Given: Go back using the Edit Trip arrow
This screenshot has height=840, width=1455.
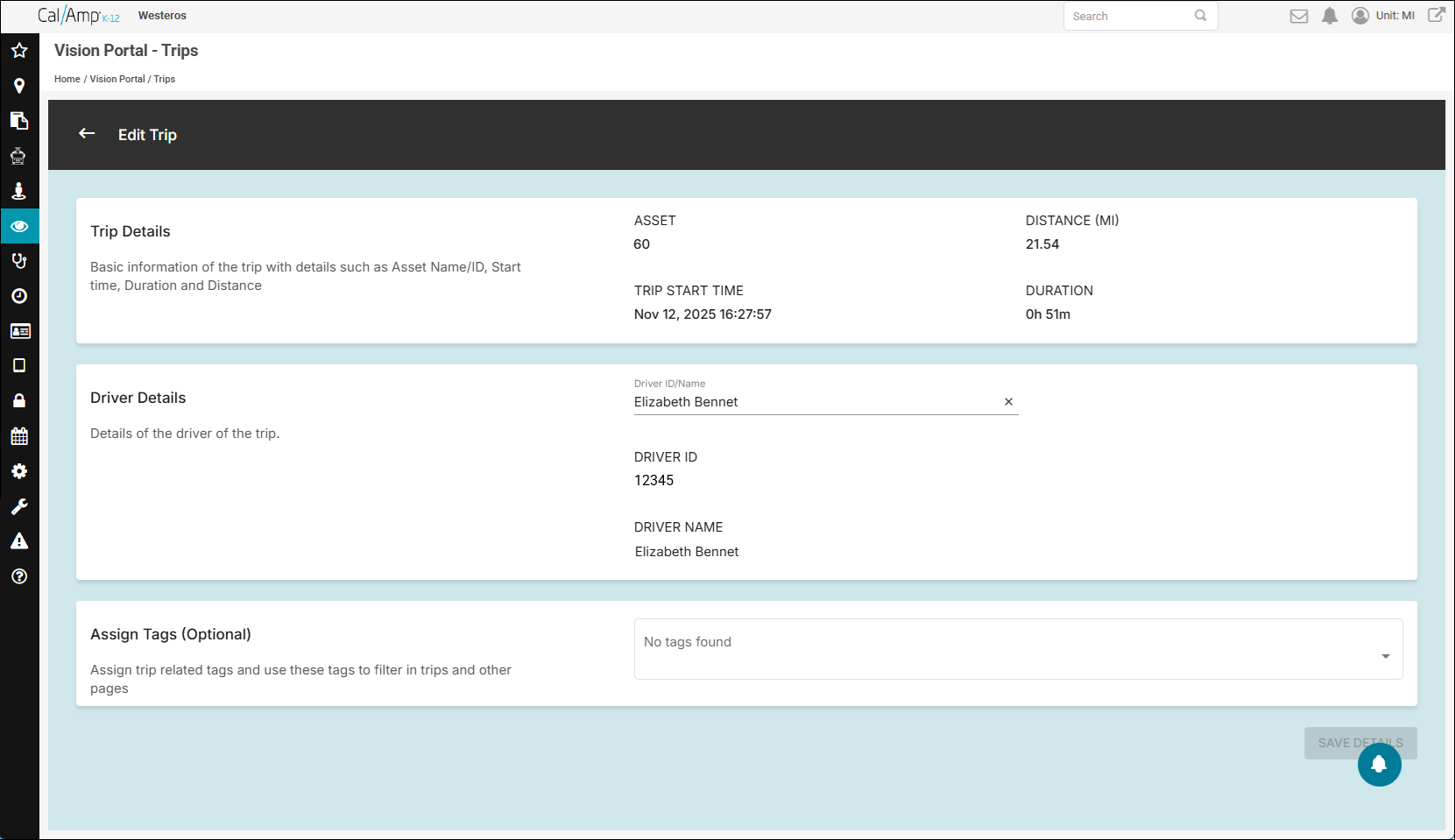Looking at the screenshot, I should pyautogui.click(x=87, y=133).
